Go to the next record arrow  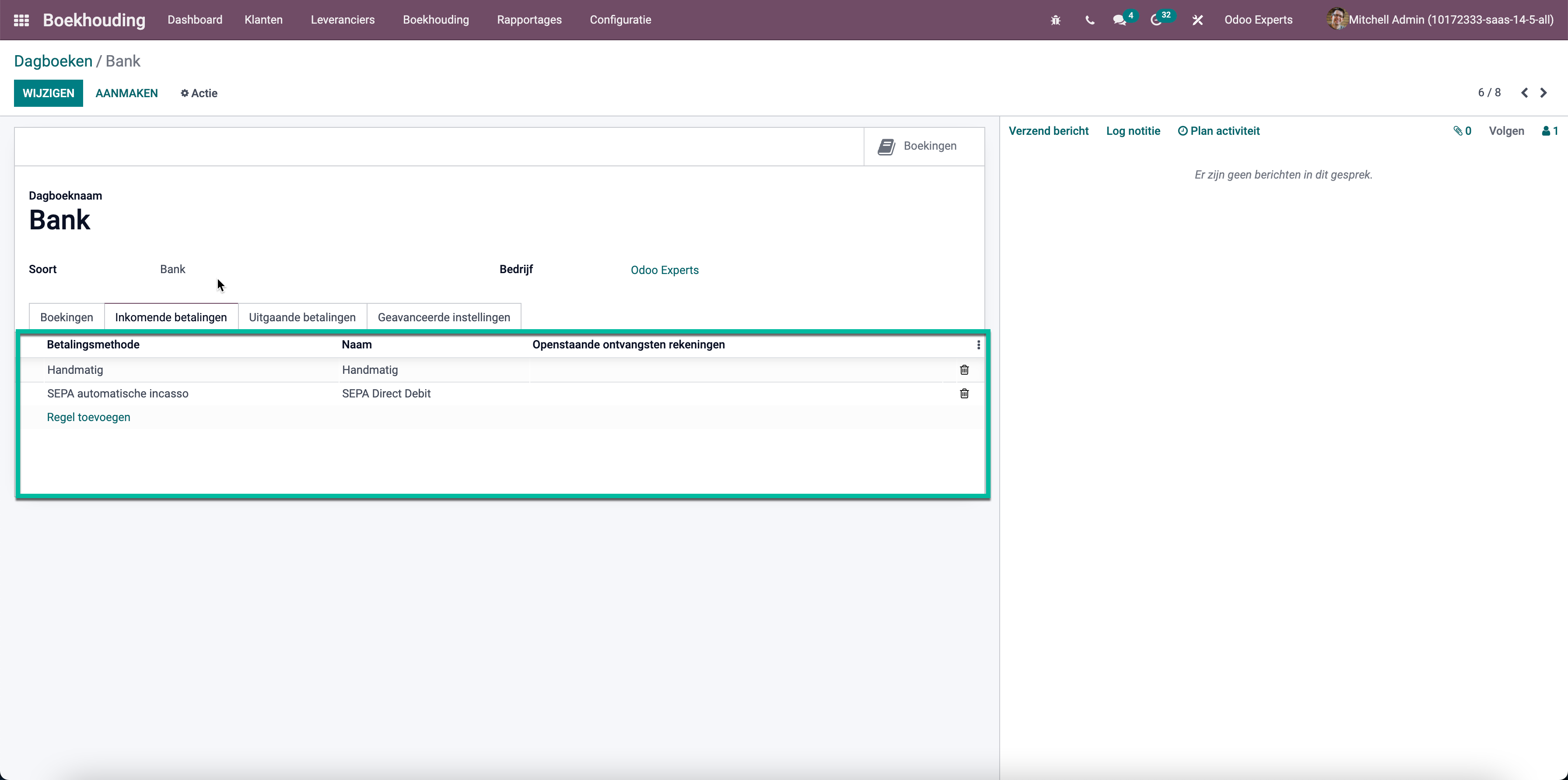pos(1543,93)
